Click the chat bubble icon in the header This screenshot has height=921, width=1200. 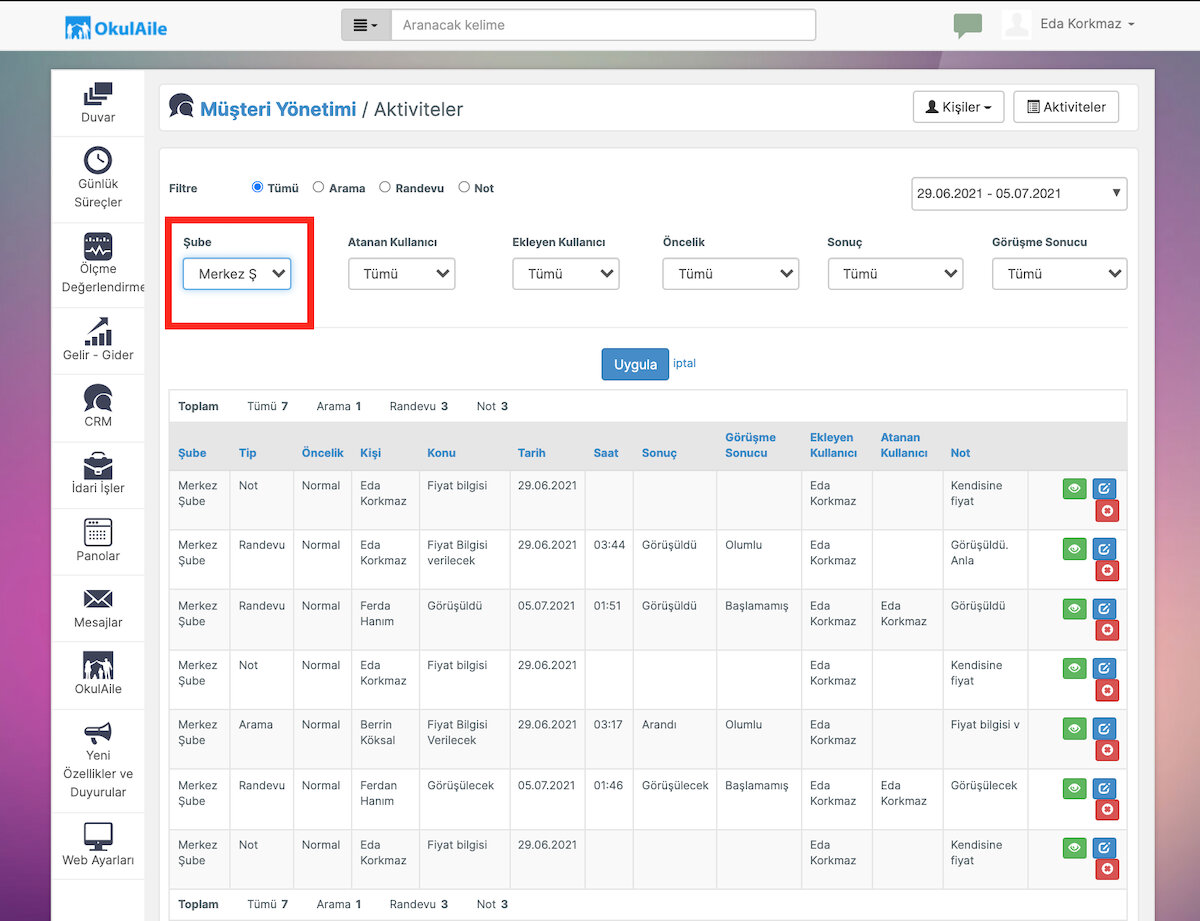tap(967, 25)
